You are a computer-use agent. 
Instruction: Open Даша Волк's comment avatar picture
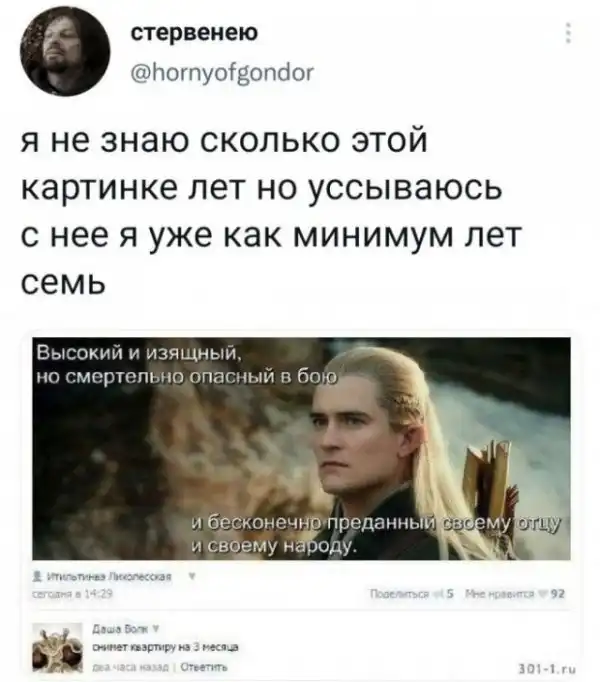tap(57, 648)
